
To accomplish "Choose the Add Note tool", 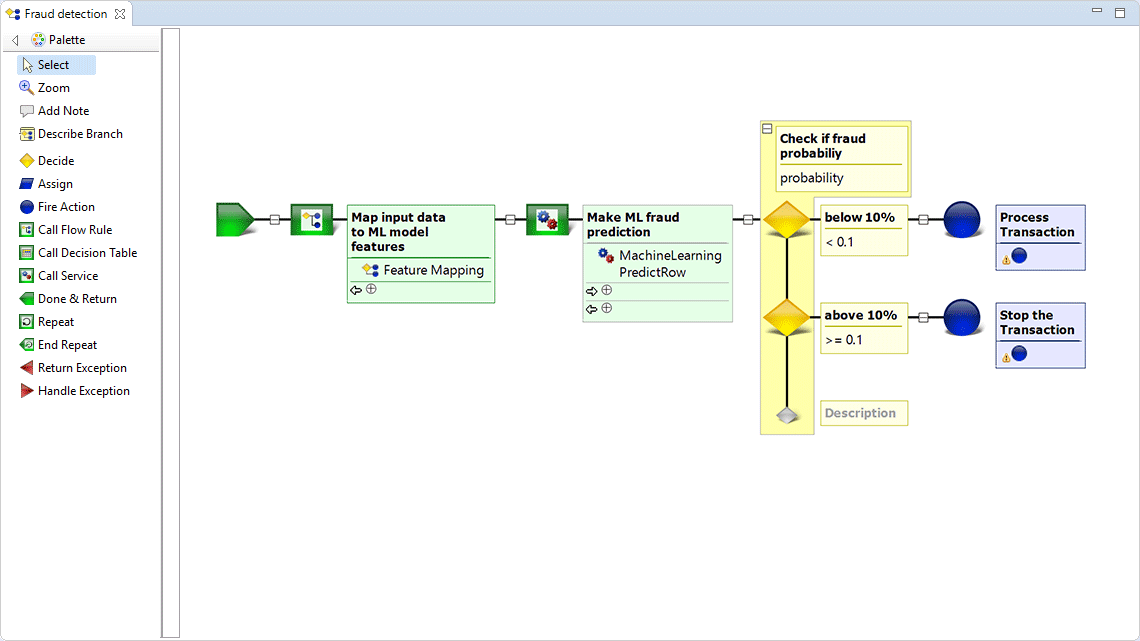I will pyautogui.click(x=58, y=110).
